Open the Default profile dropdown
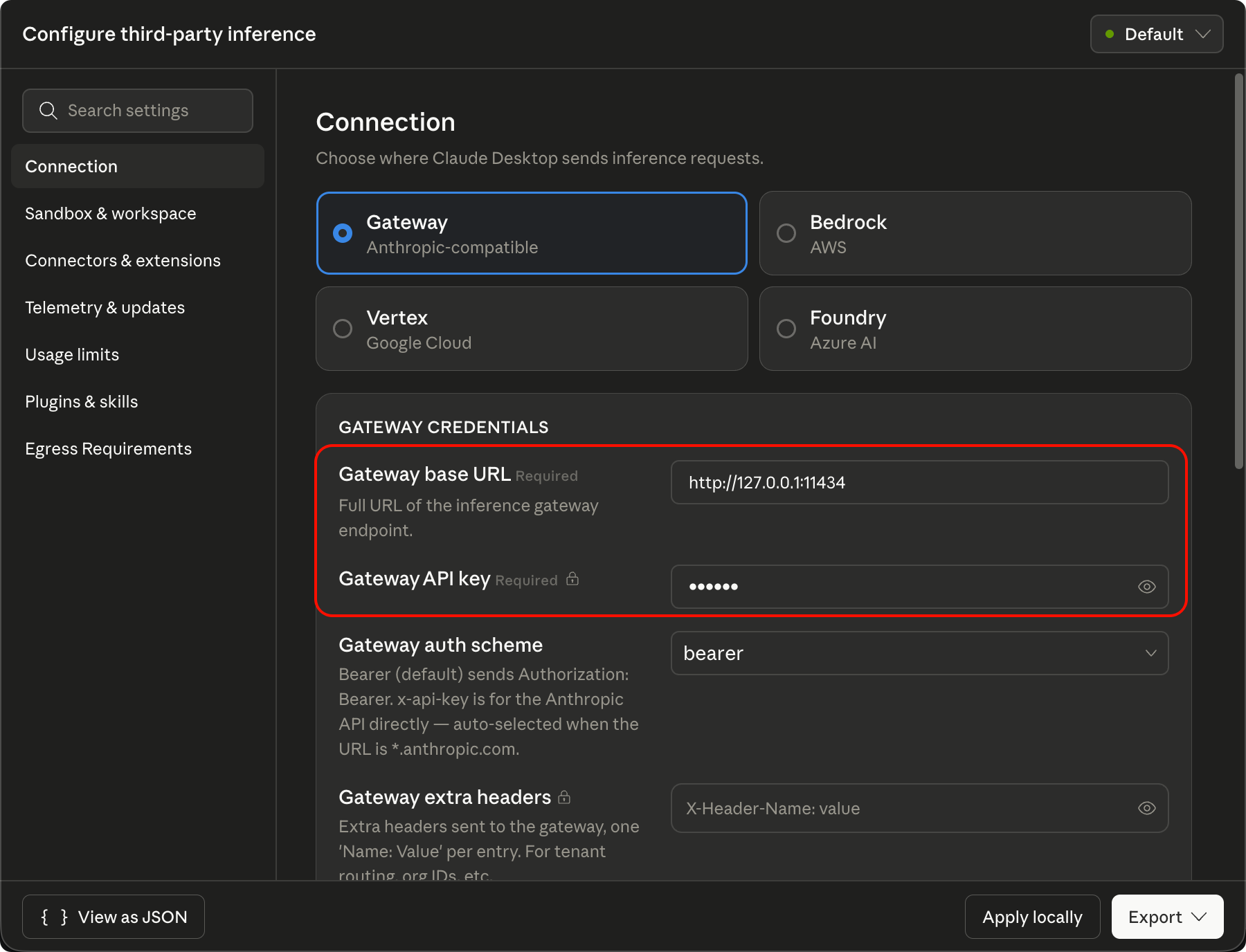Viewport: 1246px width, 952px height. click(x=1157, y=34)
